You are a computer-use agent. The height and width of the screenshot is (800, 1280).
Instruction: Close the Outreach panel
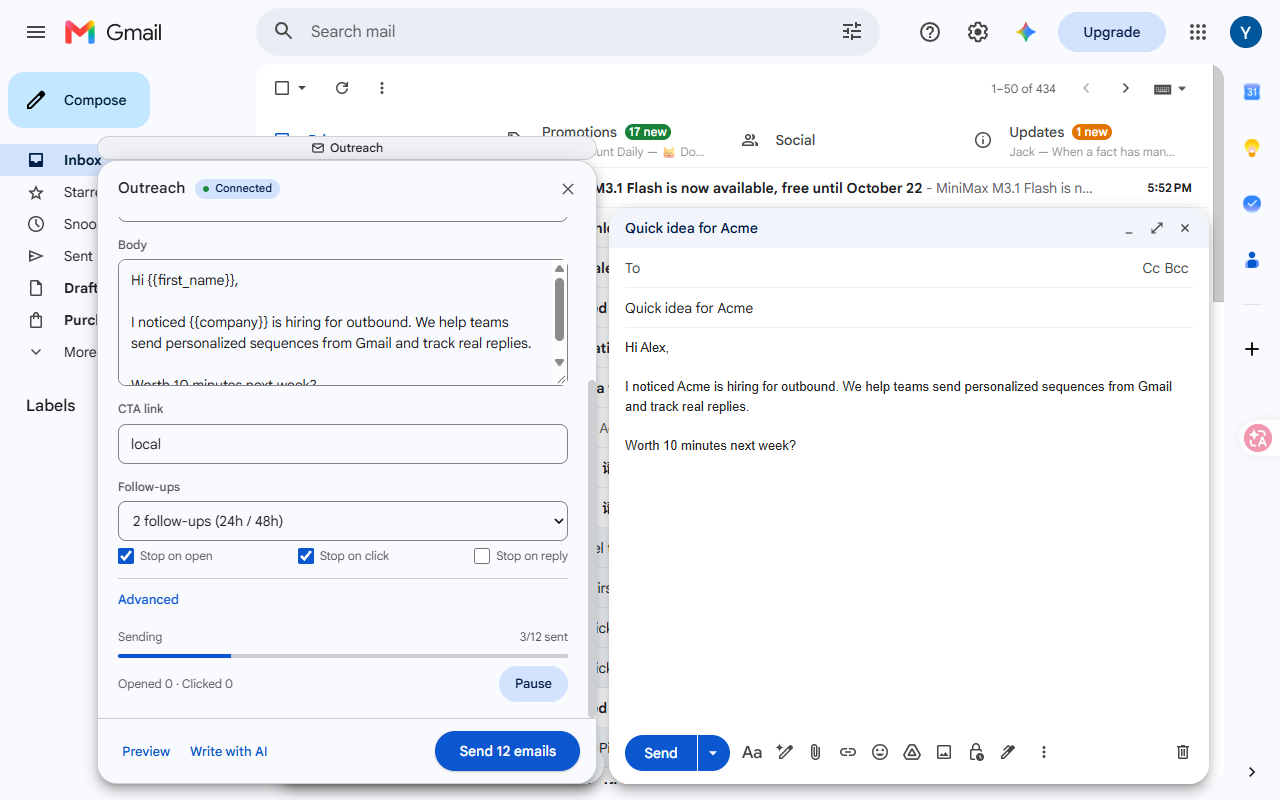[568, 189]
